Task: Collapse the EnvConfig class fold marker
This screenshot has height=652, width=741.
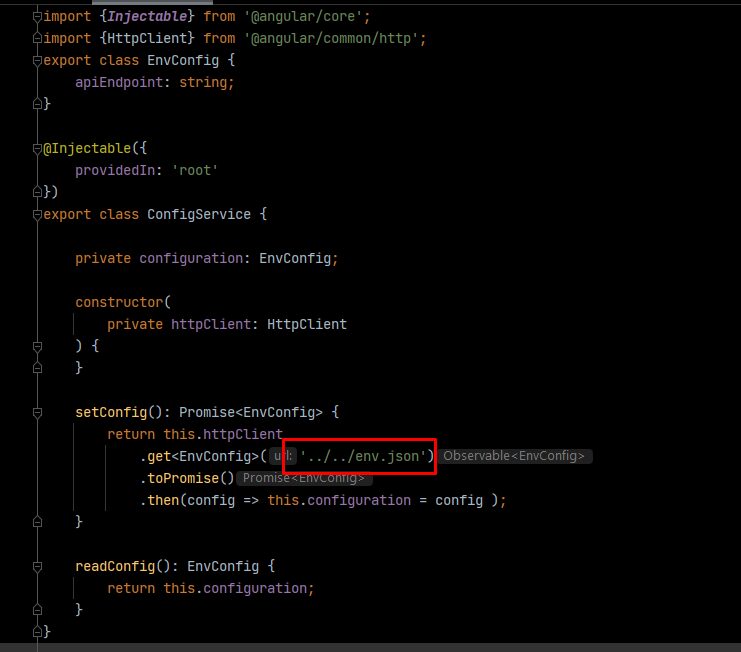Action: coord(37,60)
